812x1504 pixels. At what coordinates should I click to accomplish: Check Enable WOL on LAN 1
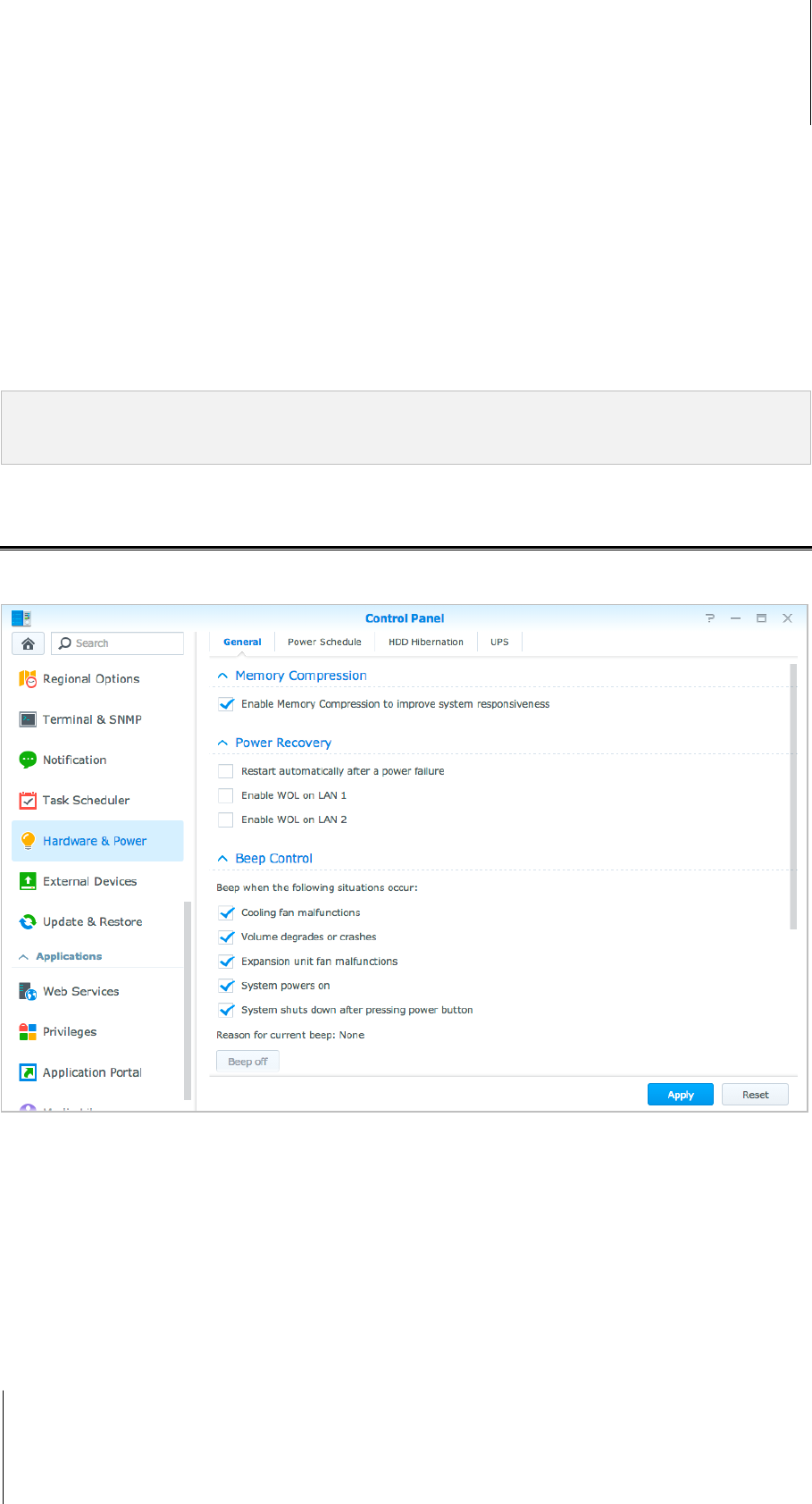tap(226, 795)
